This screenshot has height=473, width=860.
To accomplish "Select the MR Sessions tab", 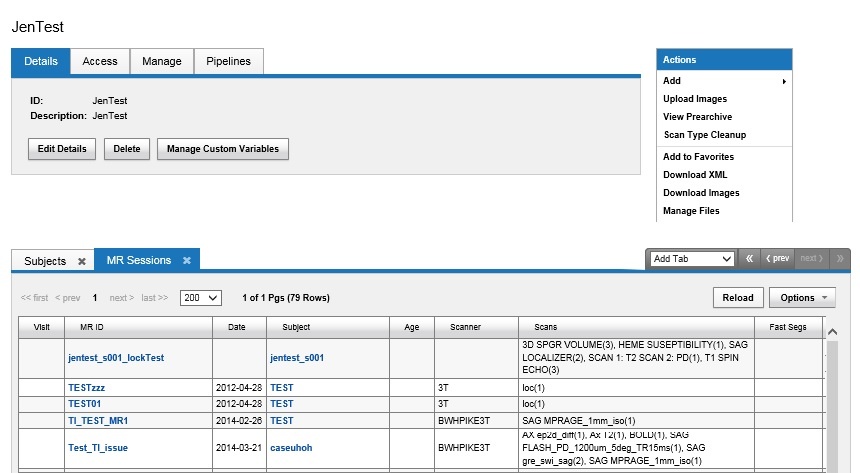I will tap(139, 260).
